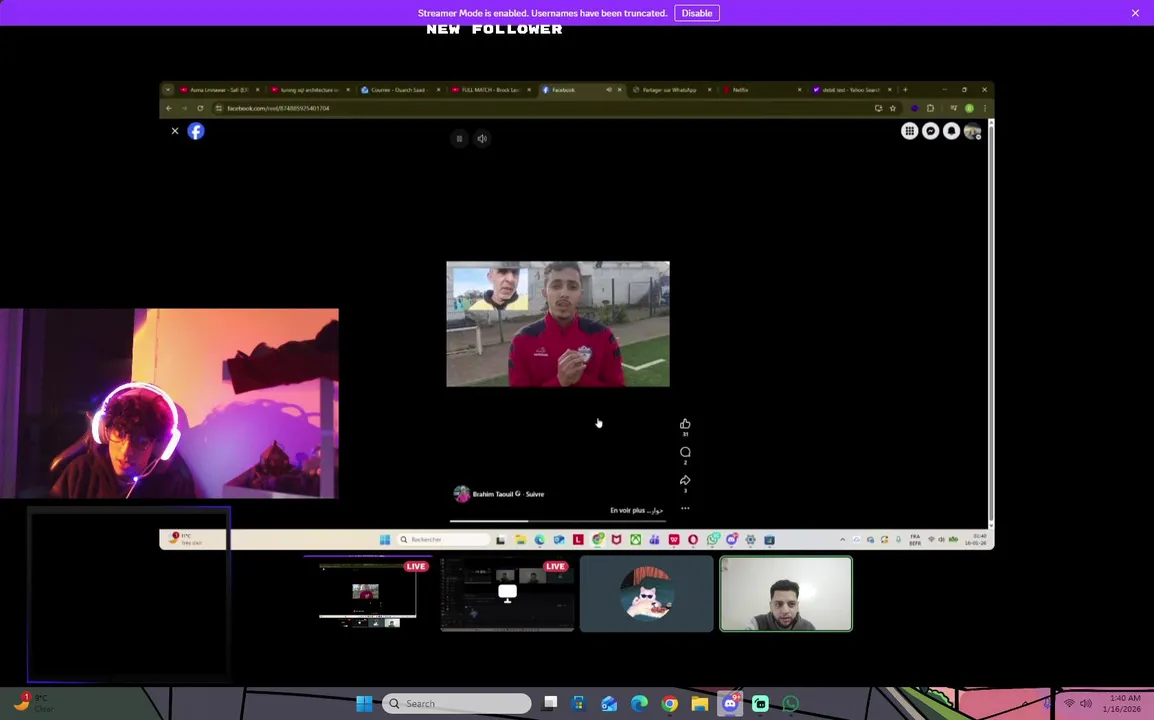
Task: Open WhatsApp from the main taskbar
Action: (790, 704)
